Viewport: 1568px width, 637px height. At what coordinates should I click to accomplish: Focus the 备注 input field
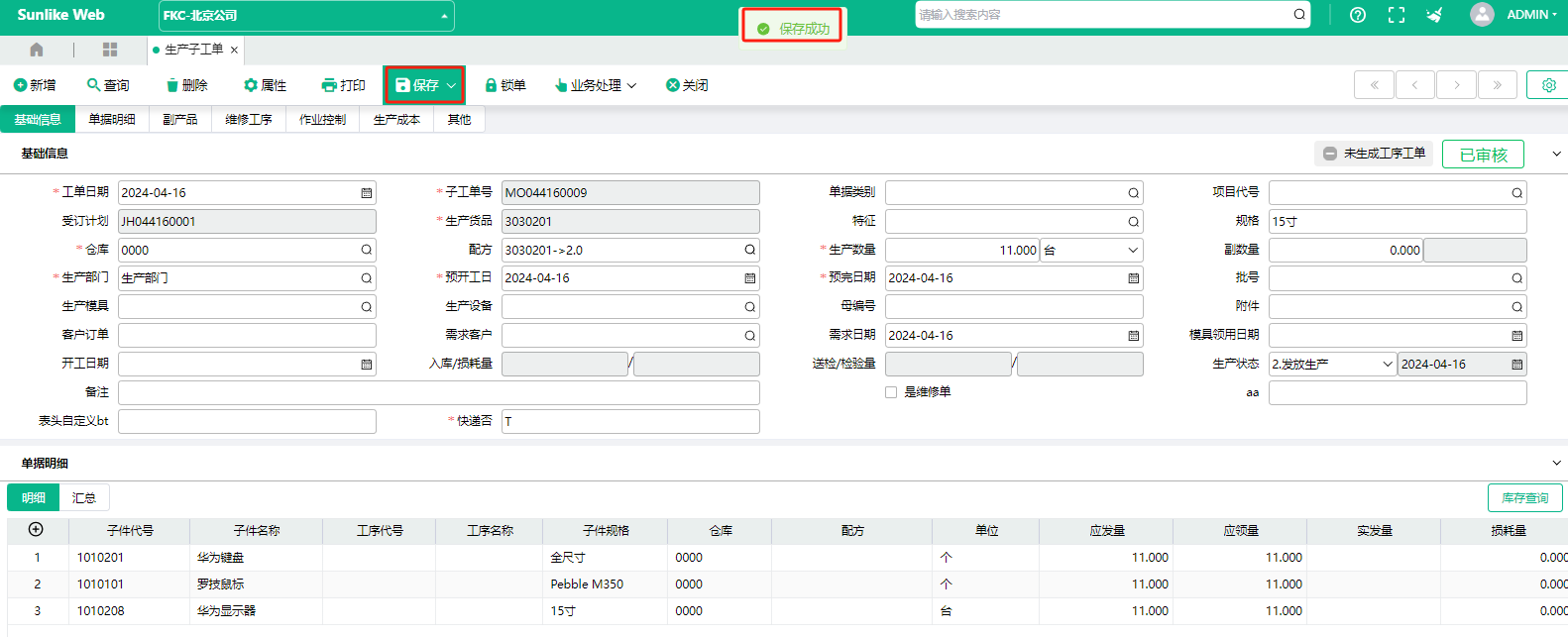[439, 393]
